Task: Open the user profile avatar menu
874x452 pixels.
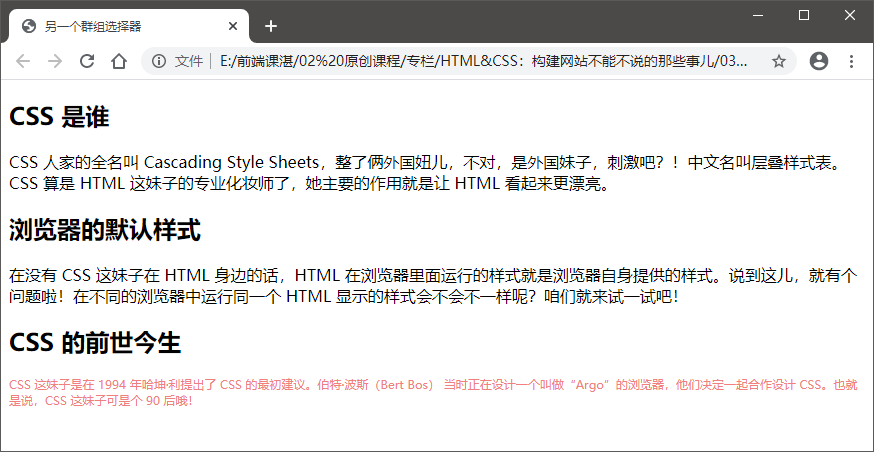Action: click(x=818, y=61)
